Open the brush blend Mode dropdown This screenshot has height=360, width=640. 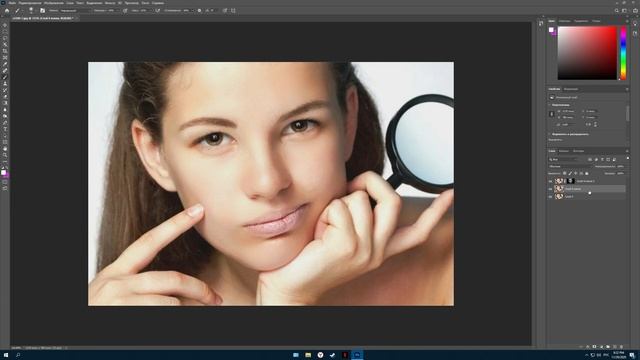[x=75, y=11]
